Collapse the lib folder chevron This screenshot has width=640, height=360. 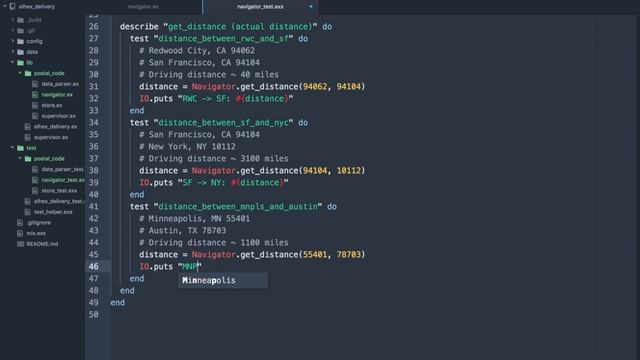tap(13, 62)
